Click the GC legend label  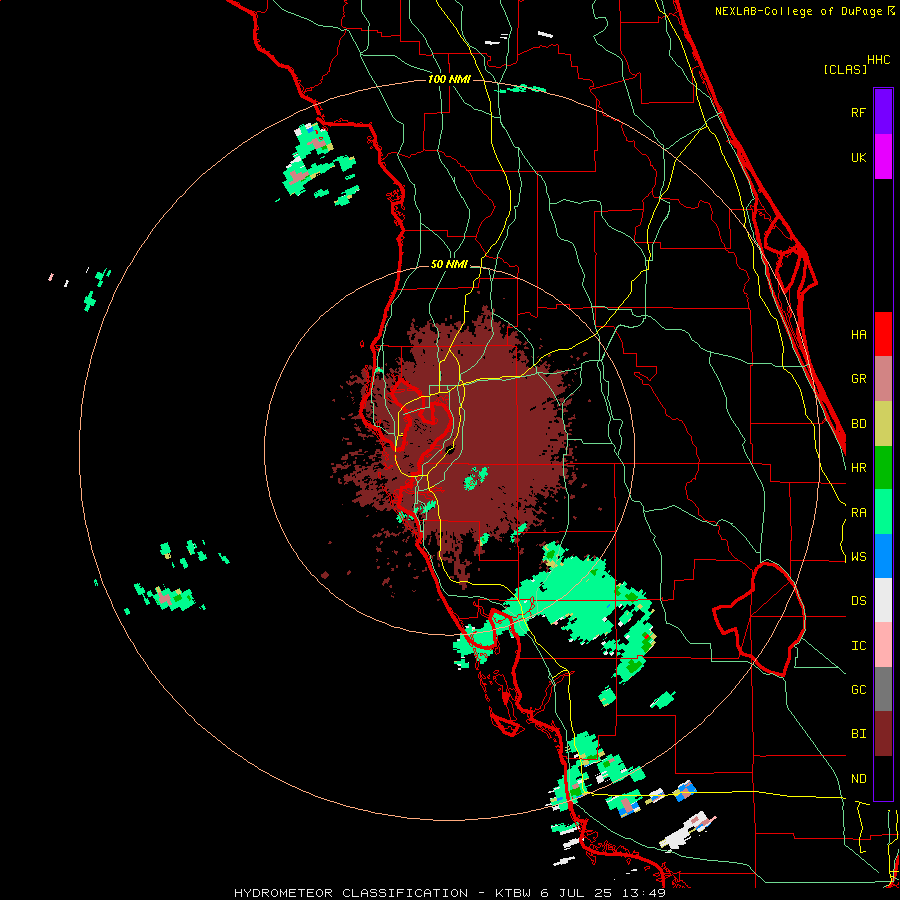tap(858, 689)
